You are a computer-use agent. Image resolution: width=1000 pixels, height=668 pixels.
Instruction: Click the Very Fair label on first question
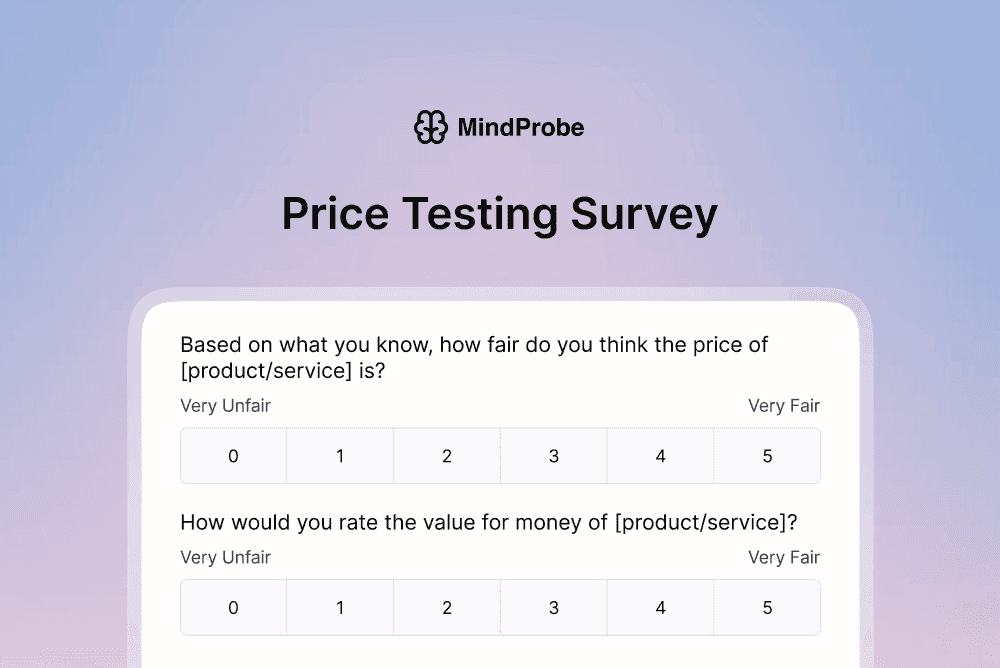point(784,406)
